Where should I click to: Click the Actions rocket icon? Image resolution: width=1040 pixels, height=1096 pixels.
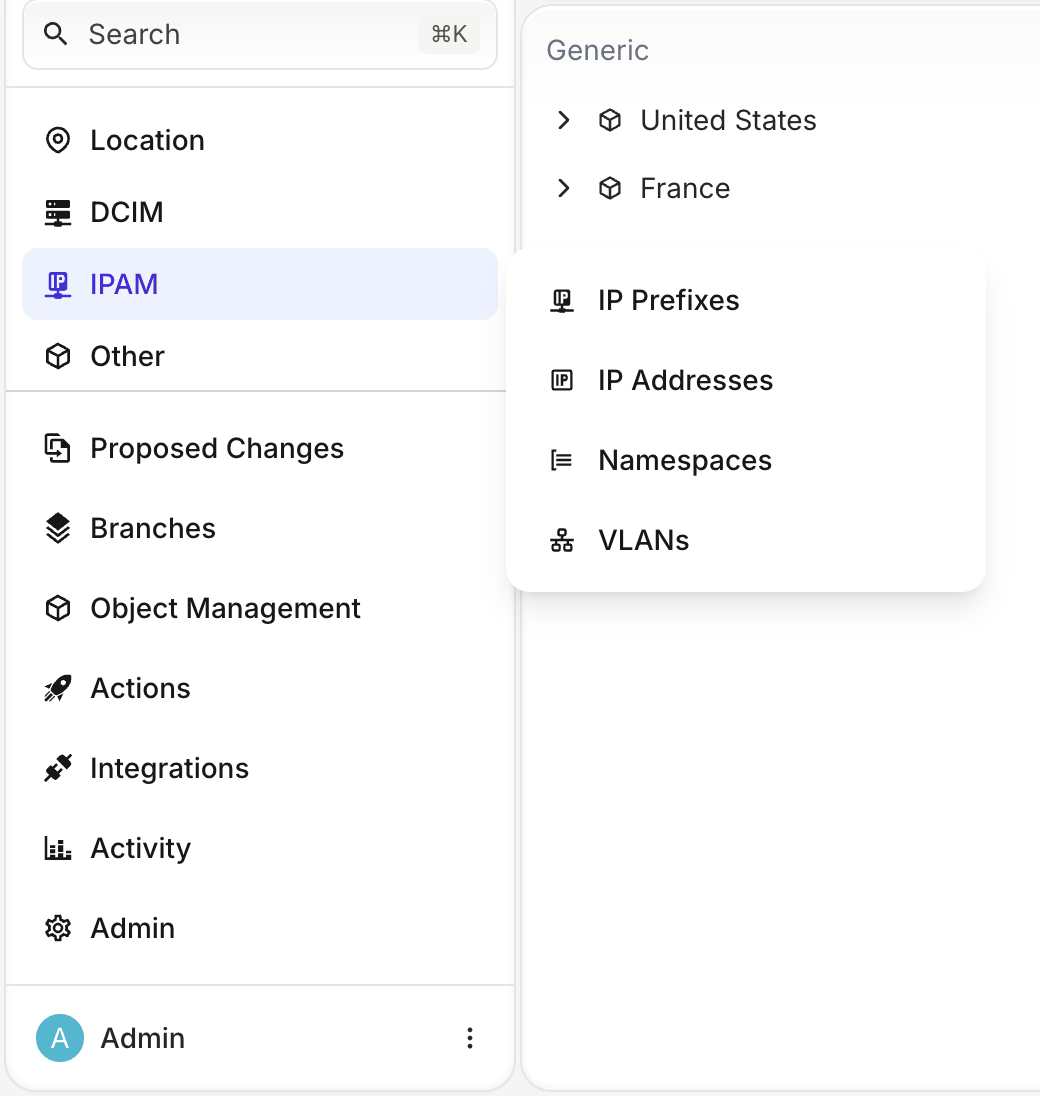coord(58,688)
